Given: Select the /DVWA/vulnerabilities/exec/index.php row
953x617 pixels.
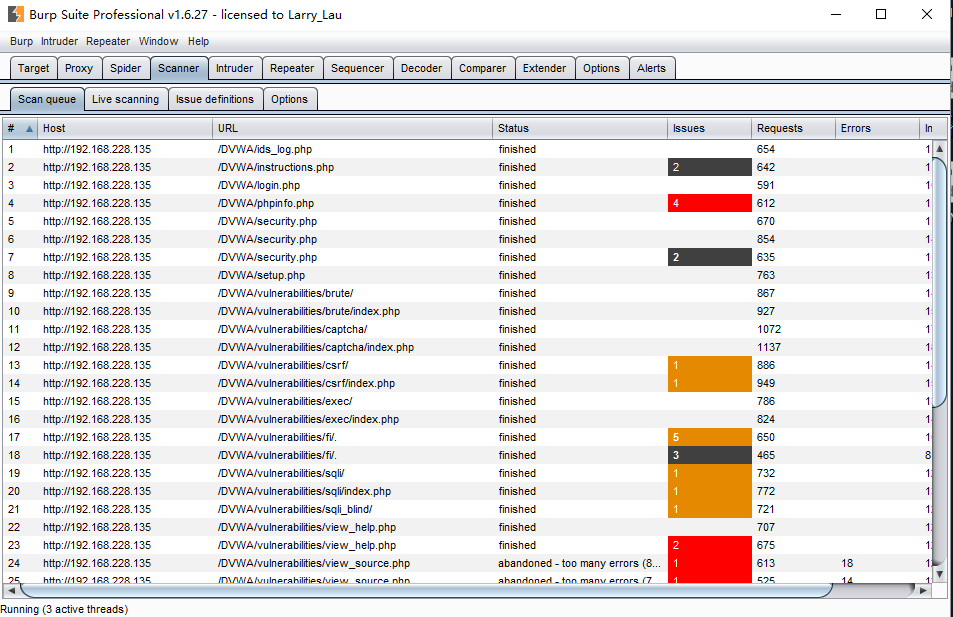Looking at the screenshot, I should (x=466, y=419).
